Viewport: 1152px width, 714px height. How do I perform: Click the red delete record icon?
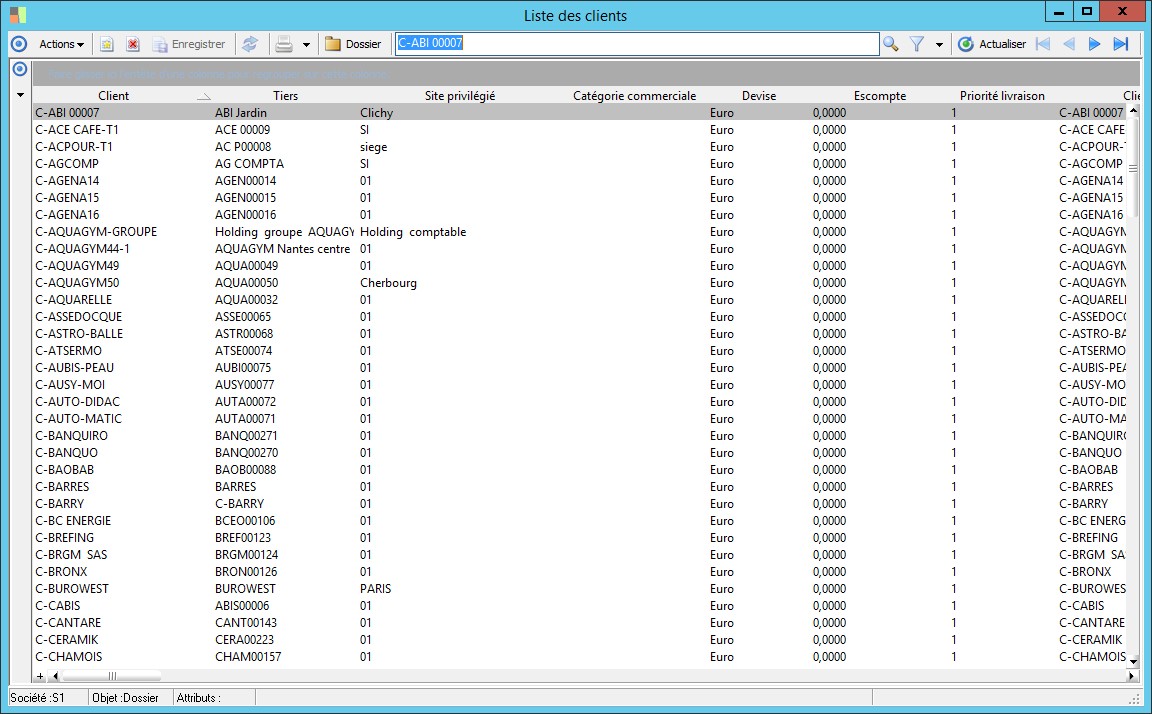click(132, 44)
